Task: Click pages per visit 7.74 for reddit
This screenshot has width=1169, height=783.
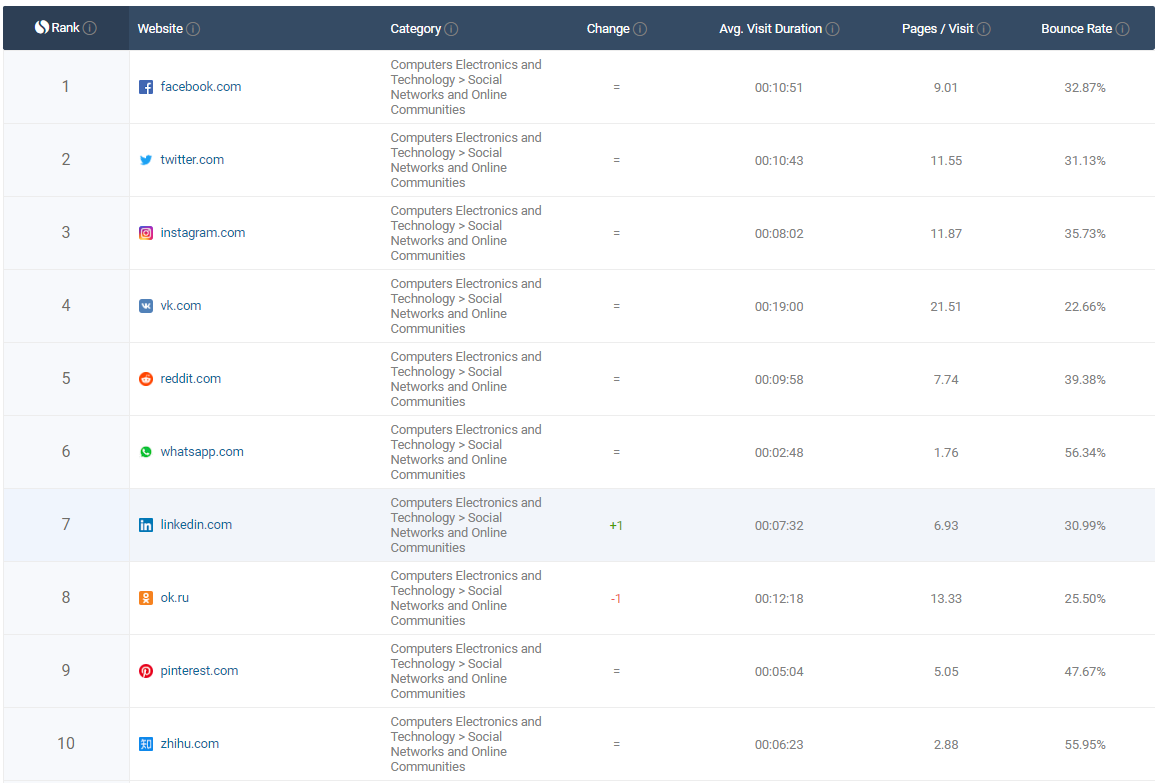Action: click(946, 380)
